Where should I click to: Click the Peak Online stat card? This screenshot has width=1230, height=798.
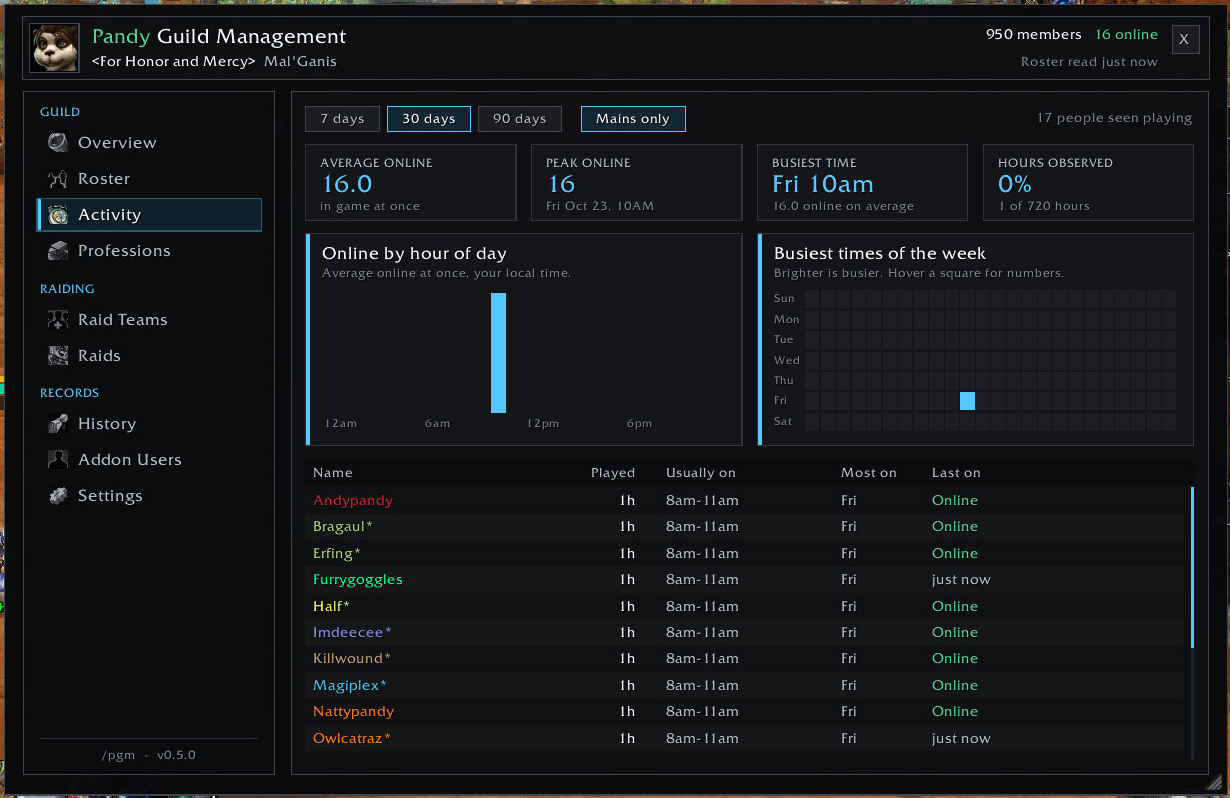pyautogui.click(x=637, y=182)
